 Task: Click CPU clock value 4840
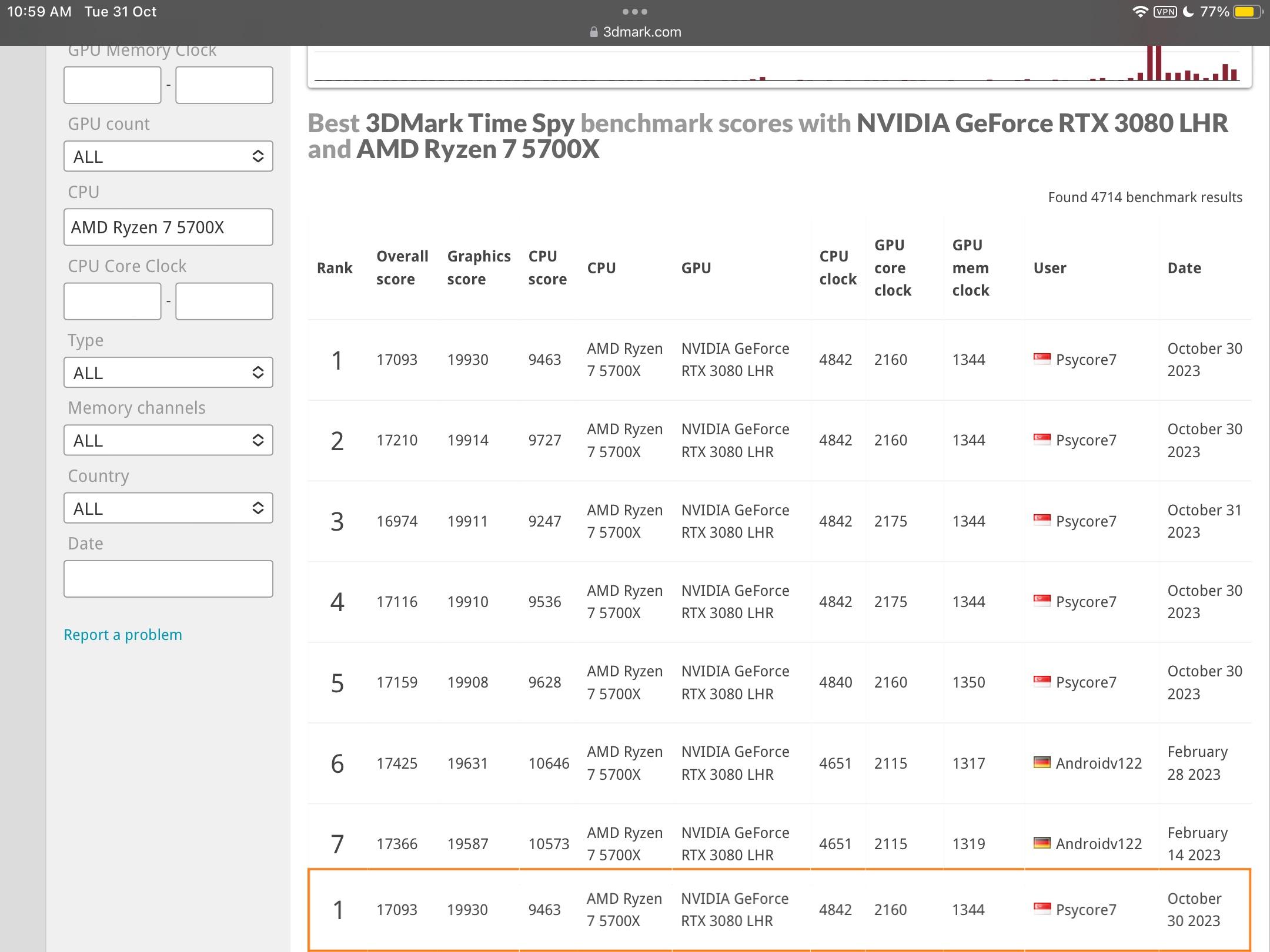coord(835,682)
